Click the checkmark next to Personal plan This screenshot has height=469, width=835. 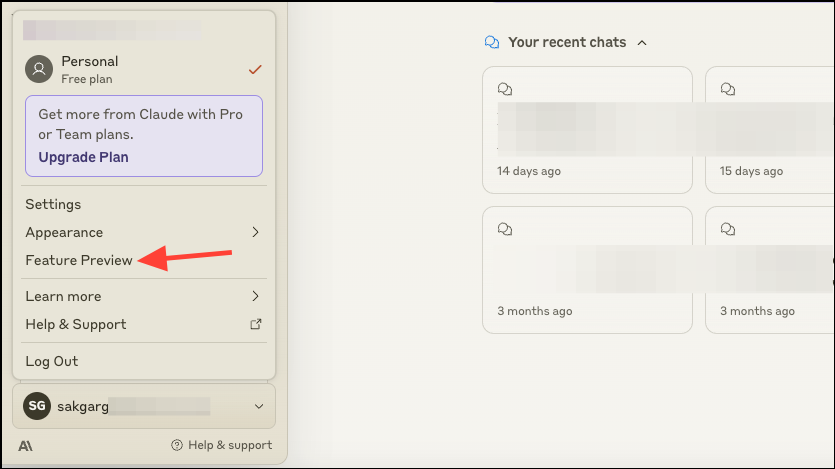255,70
